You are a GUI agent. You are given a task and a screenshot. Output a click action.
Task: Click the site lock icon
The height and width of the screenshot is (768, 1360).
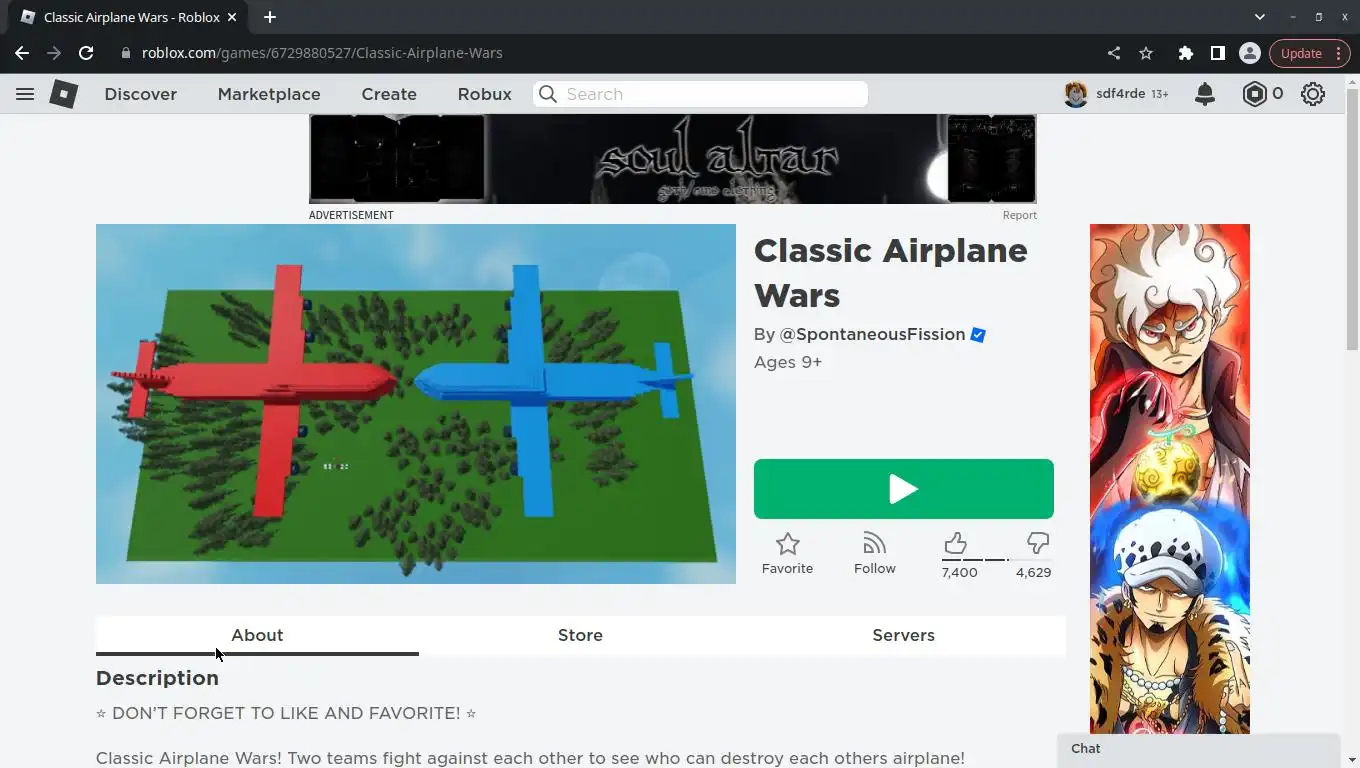point(125,53)
